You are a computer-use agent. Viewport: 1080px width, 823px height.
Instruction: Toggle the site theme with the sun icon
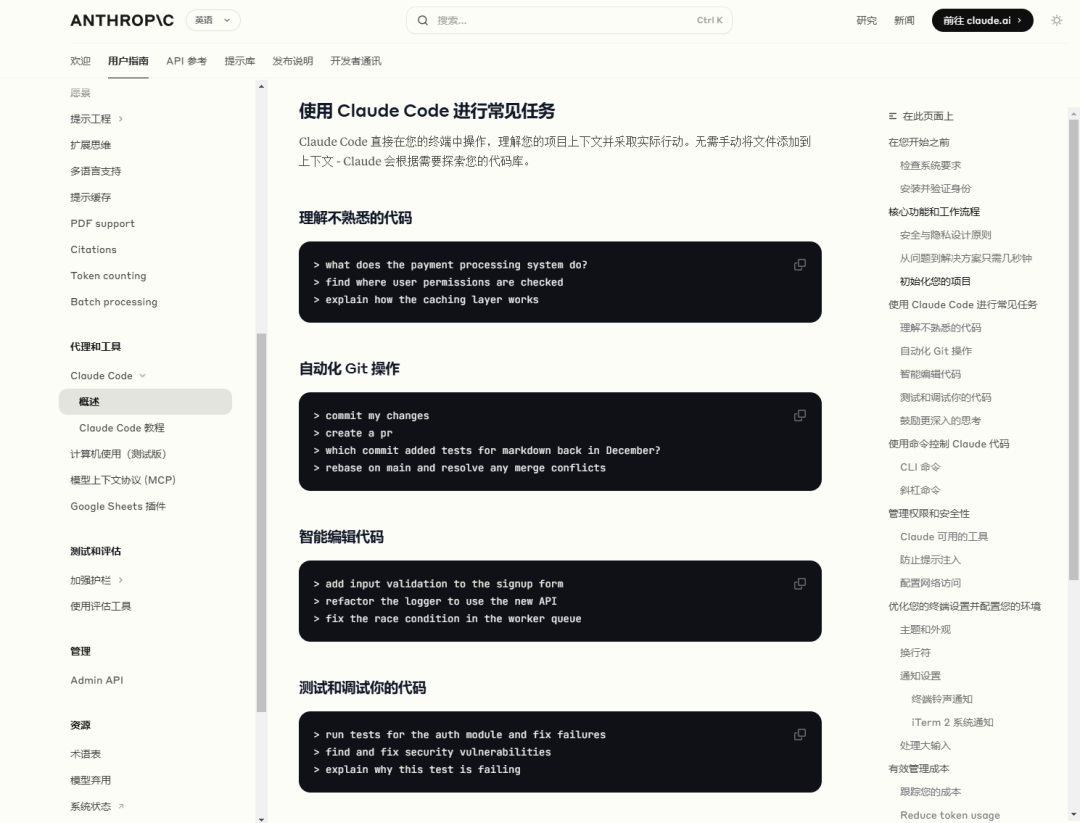click(1056, 19)
